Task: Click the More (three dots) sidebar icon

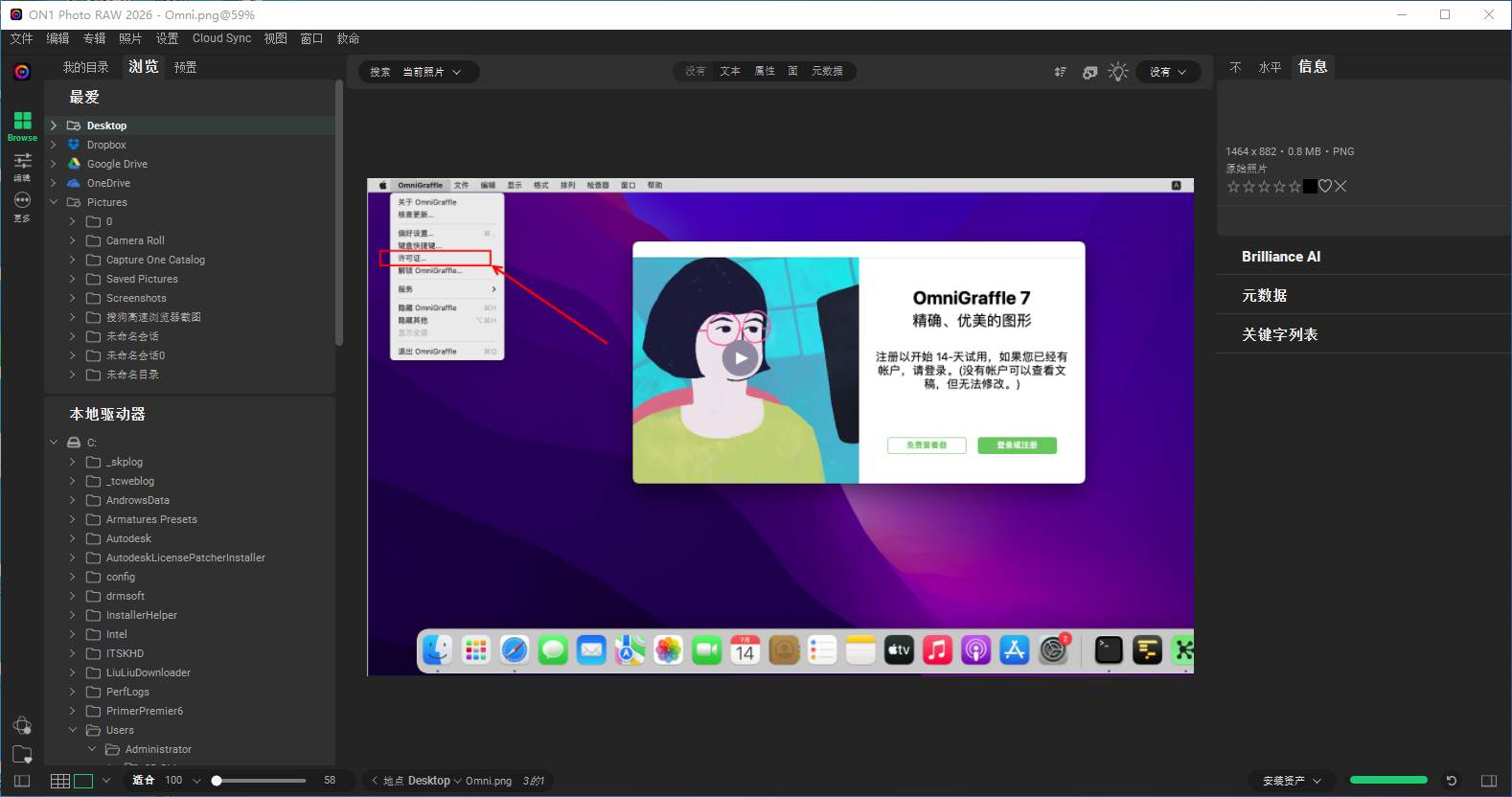Action: [22, 200]
